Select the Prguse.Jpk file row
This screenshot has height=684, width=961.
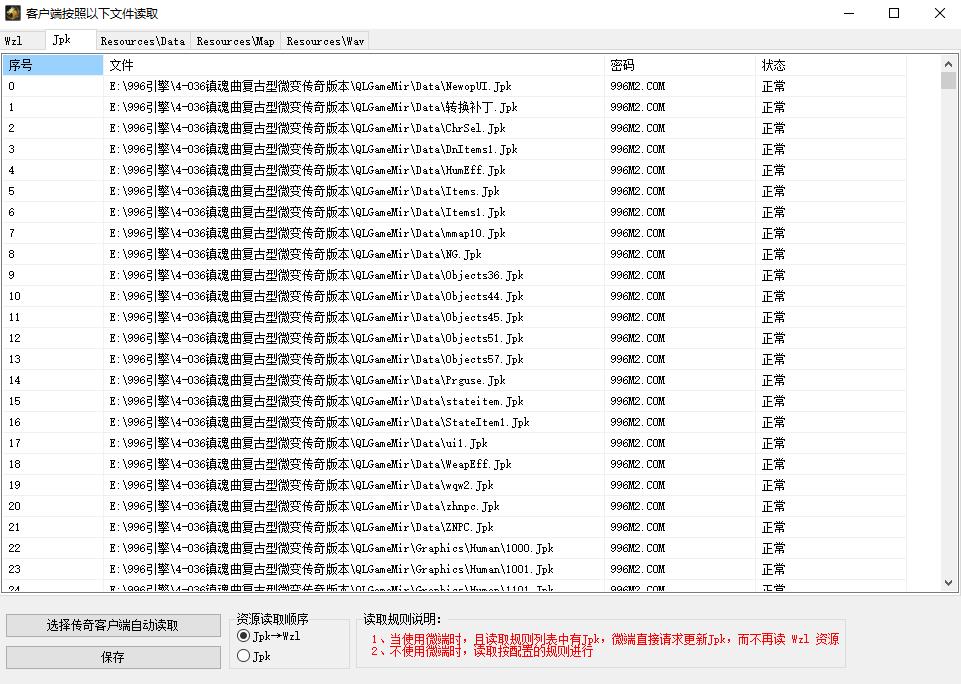[x=454, y=380]
